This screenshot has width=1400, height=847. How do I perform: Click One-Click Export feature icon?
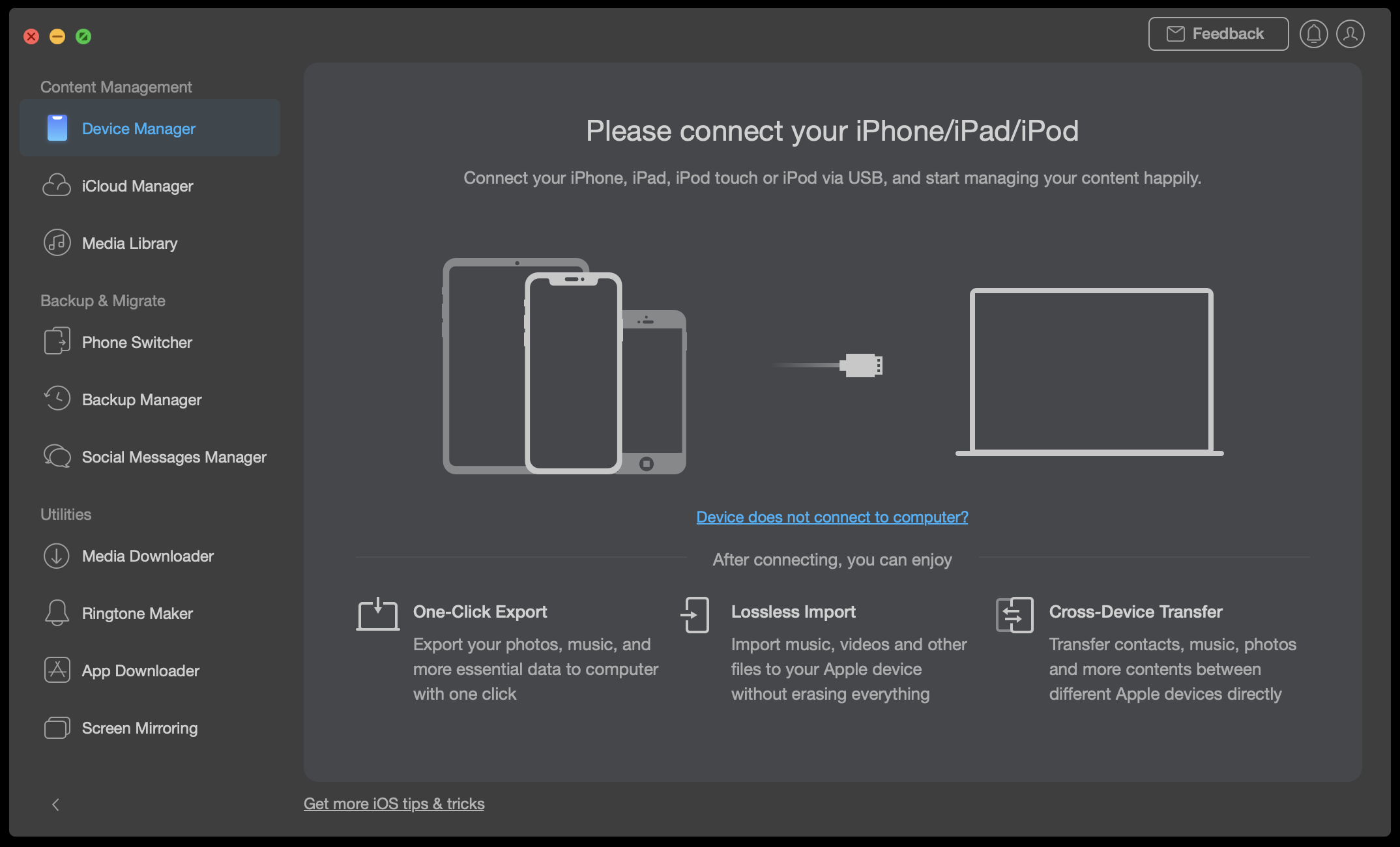378,611
